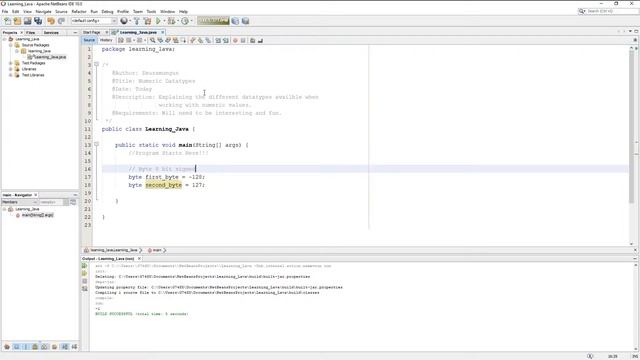Click the Stop Macro Recording icon
Image resolution: width=640 pixels, height=360 pixels.
(x=243, y=40)
